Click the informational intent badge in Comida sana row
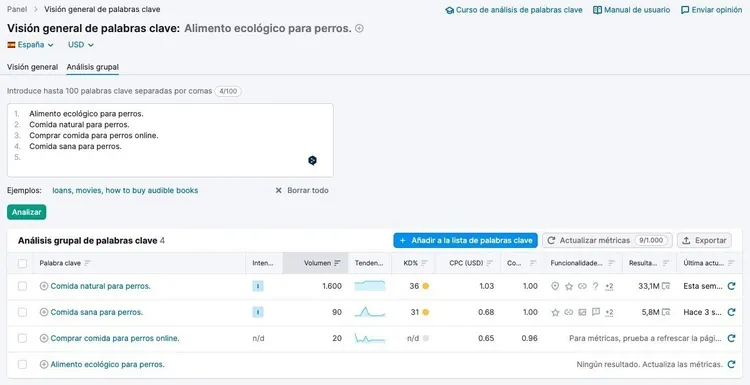This screenshot has width=750, height=385. pos(258,312)
